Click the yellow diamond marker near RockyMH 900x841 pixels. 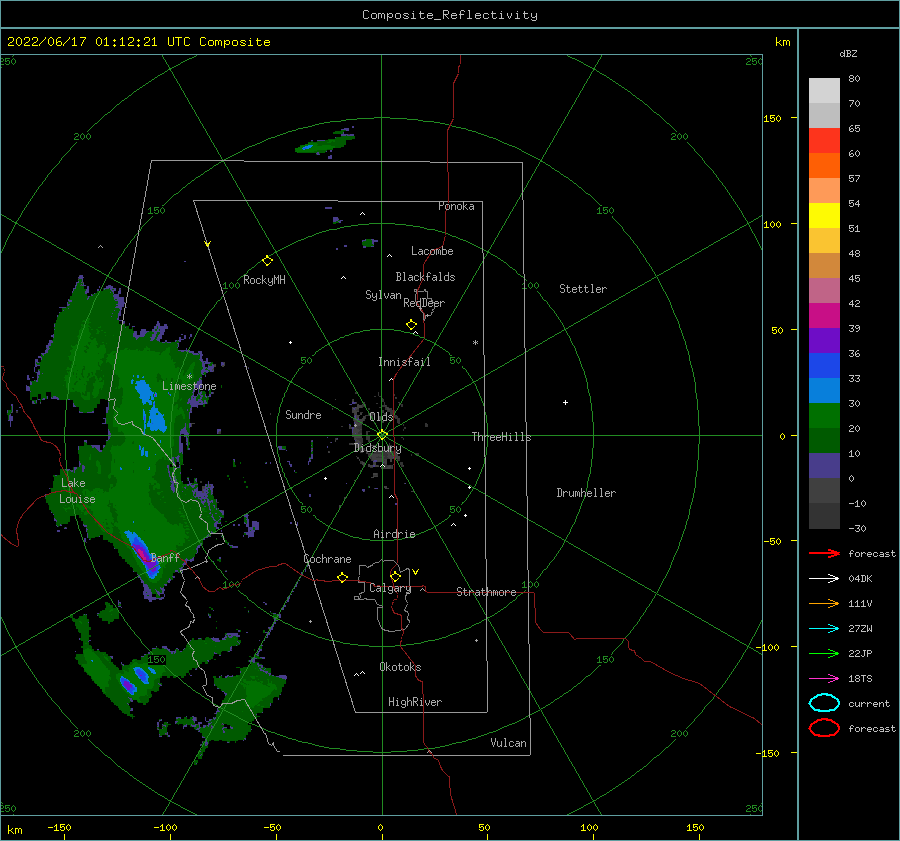click(267, 261)
